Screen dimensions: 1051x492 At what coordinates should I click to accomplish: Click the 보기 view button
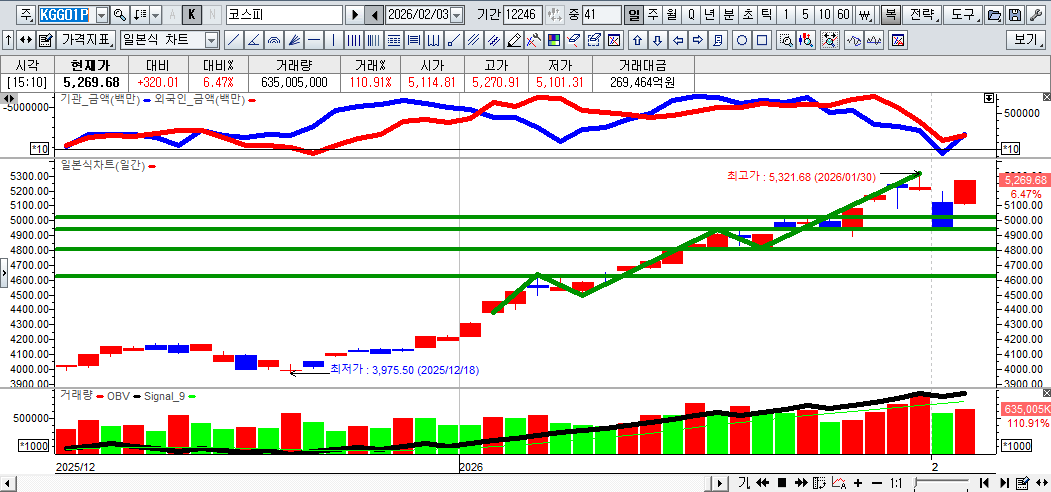(1027, 40)
